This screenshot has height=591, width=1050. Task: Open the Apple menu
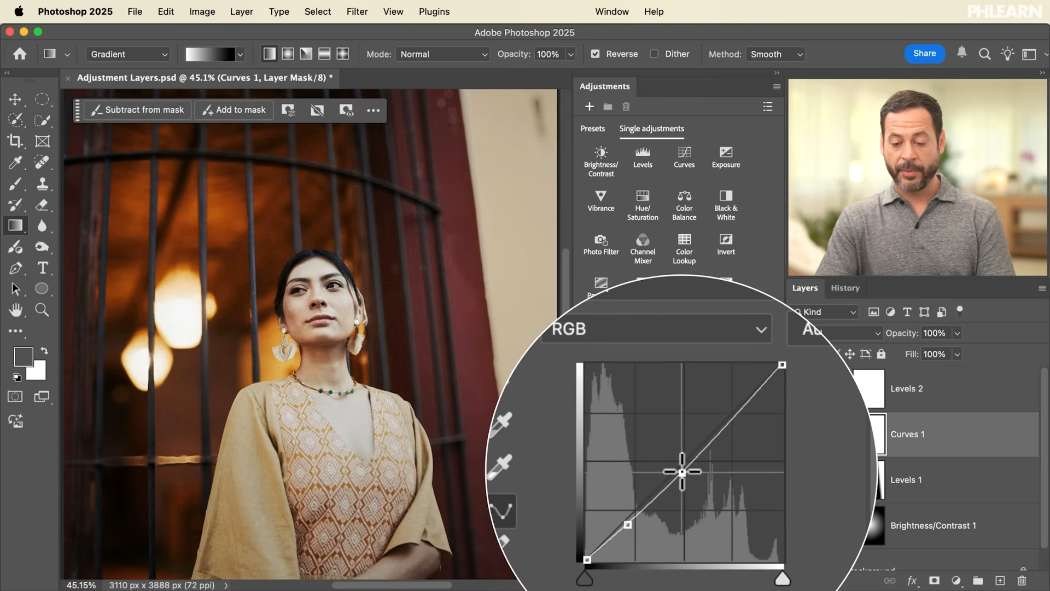(19, 11)
